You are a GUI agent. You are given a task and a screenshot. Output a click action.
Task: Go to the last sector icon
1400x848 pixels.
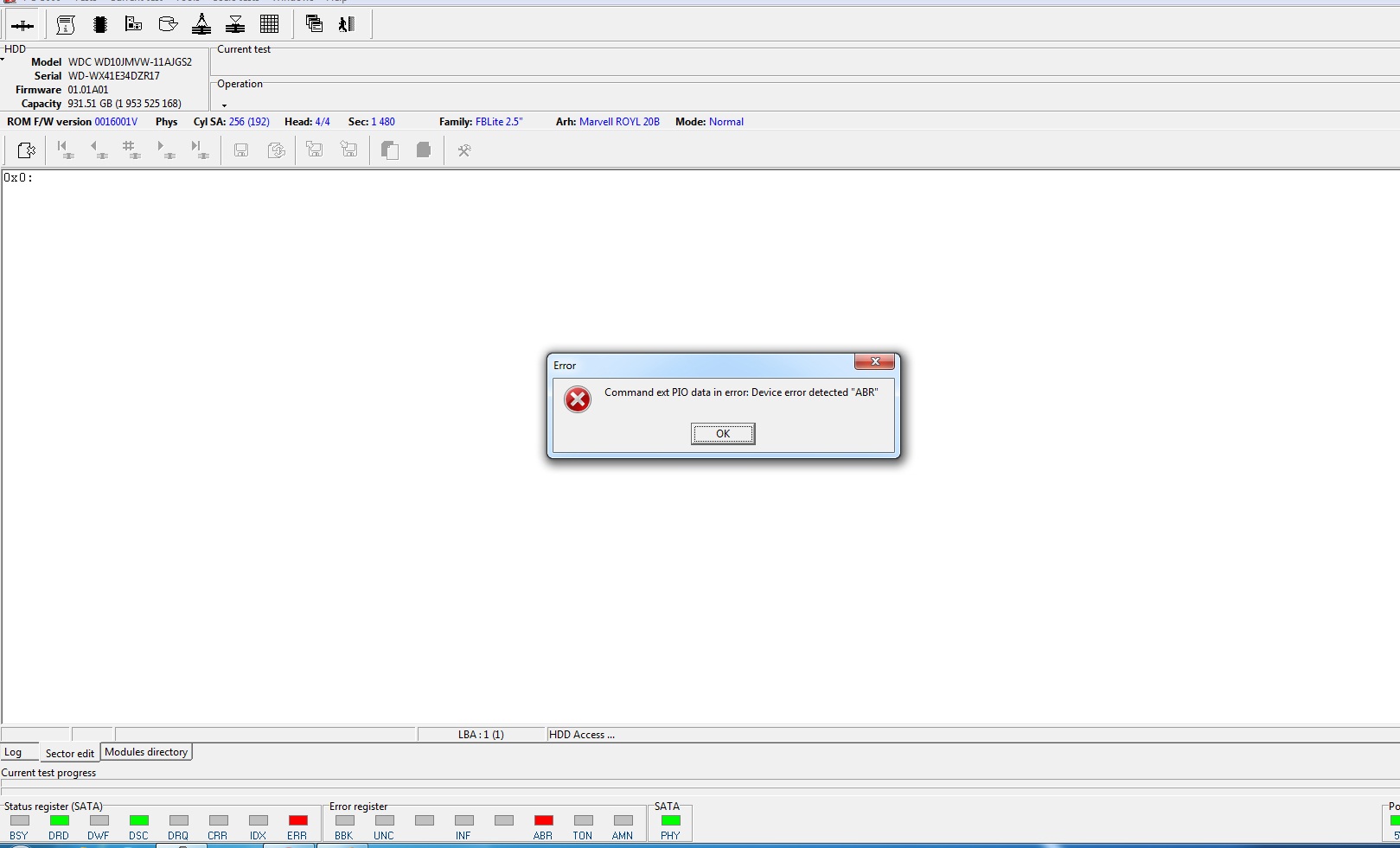click(199, 150)
